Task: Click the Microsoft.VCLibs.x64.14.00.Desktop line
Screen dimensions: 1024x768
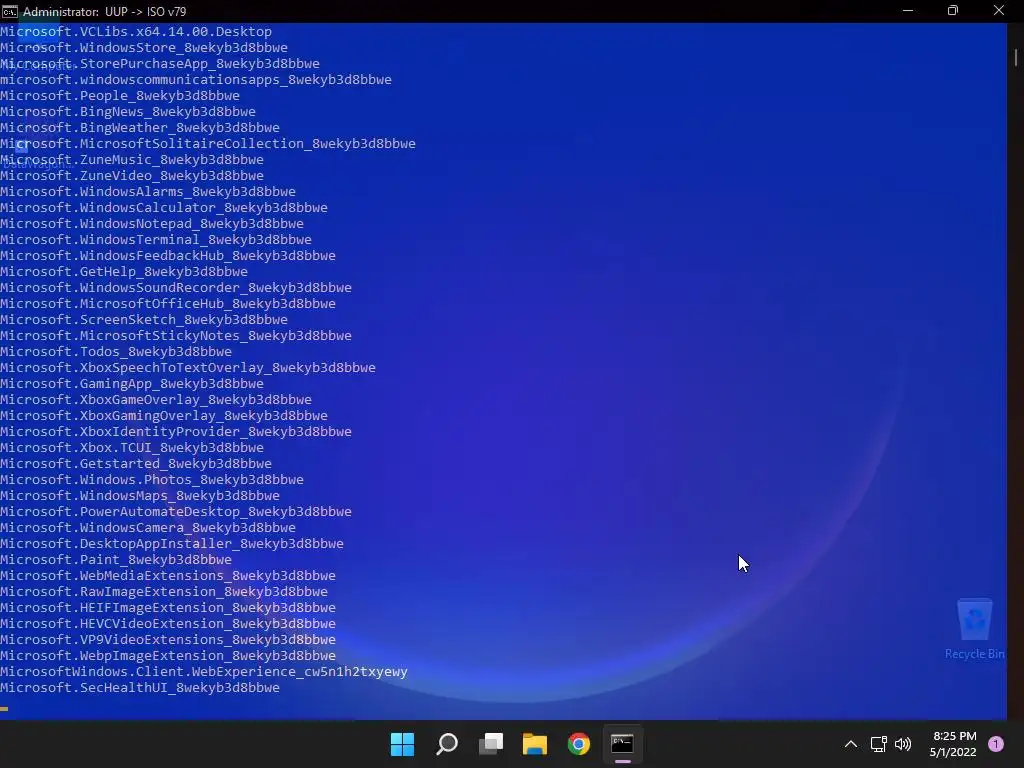Action: click(x=136, y=31)
